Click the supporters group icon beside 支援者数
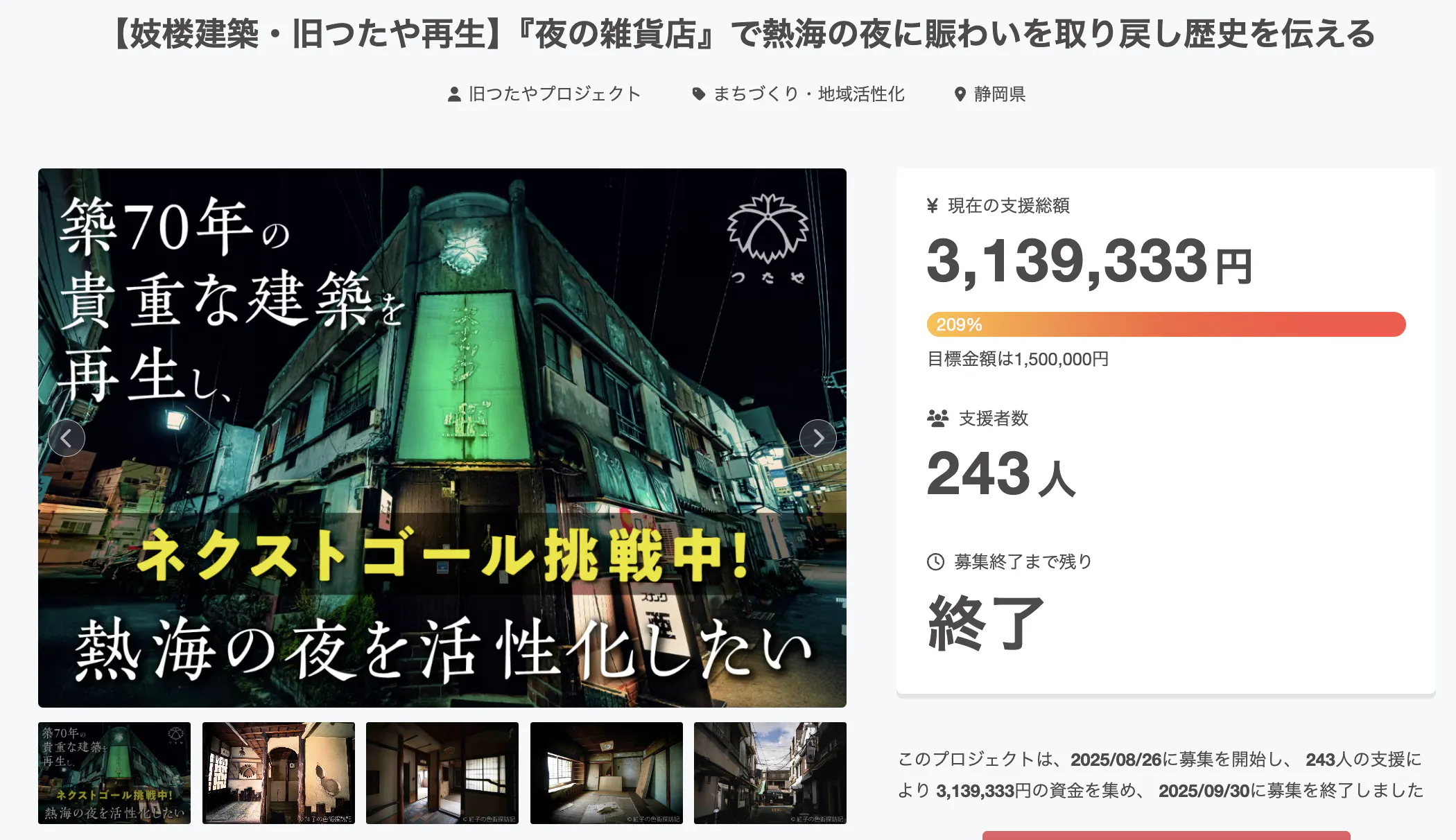Image resolution: width=1456 pixels, height=840 pixels. pos(937,418)
